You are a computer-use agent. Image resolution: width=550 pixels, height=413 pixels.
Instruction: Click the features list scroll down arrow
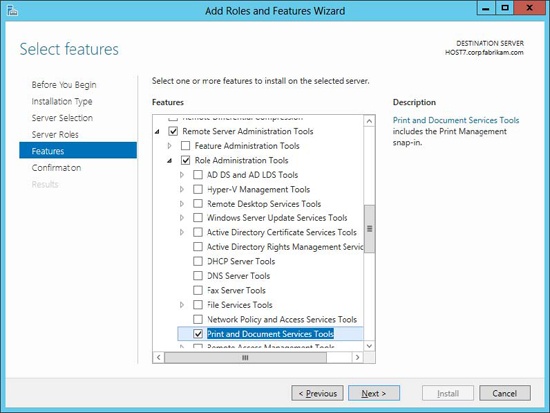coord(369,346)
